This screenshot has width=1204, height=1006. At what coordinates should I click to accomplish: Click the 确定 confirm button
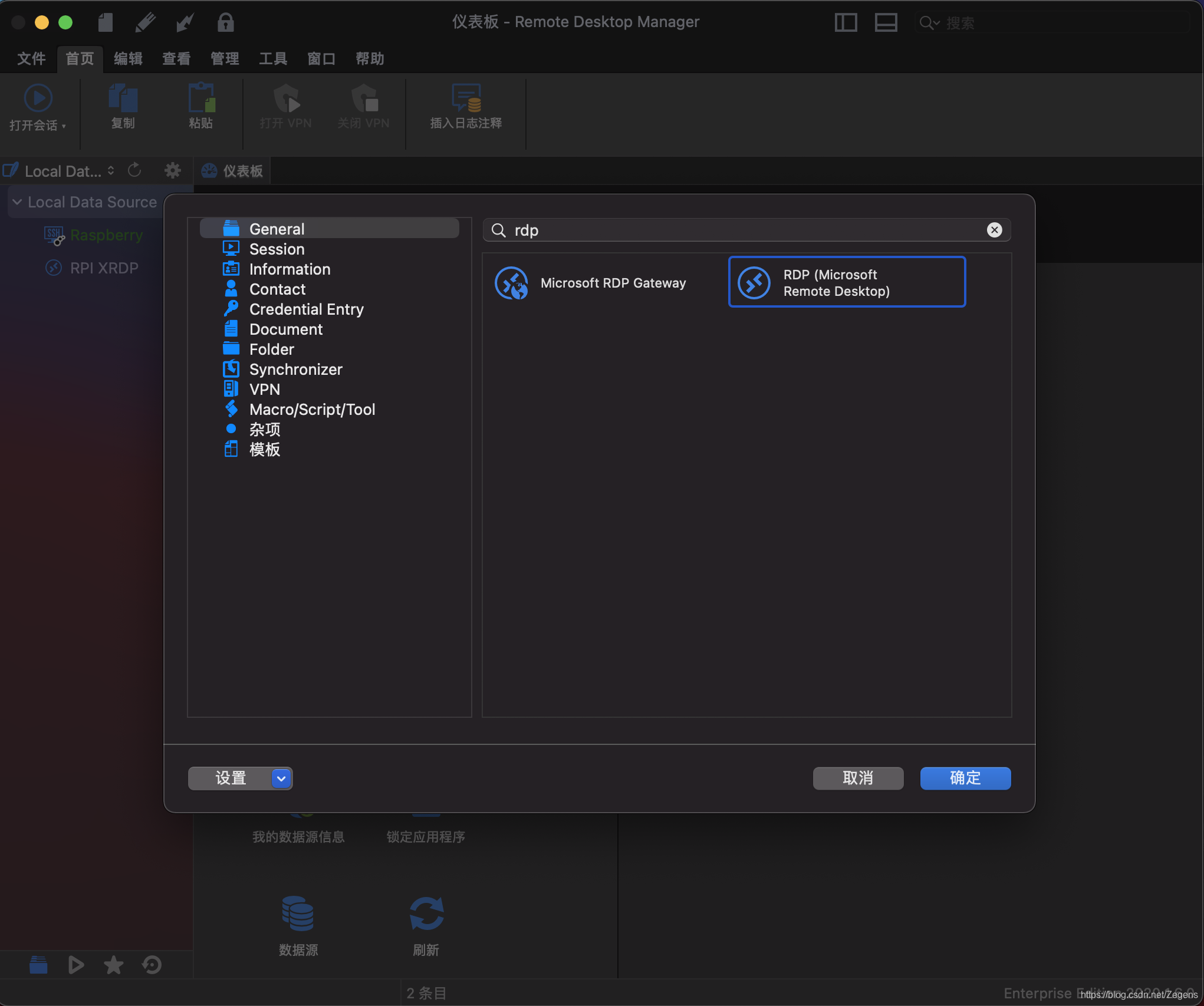coord(965,778)
